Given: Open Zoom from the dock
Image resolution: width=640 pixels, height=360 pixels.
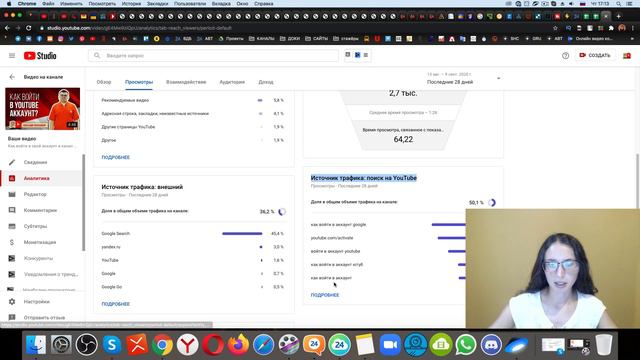Looking at the screenshot, I should click(390, 344).
